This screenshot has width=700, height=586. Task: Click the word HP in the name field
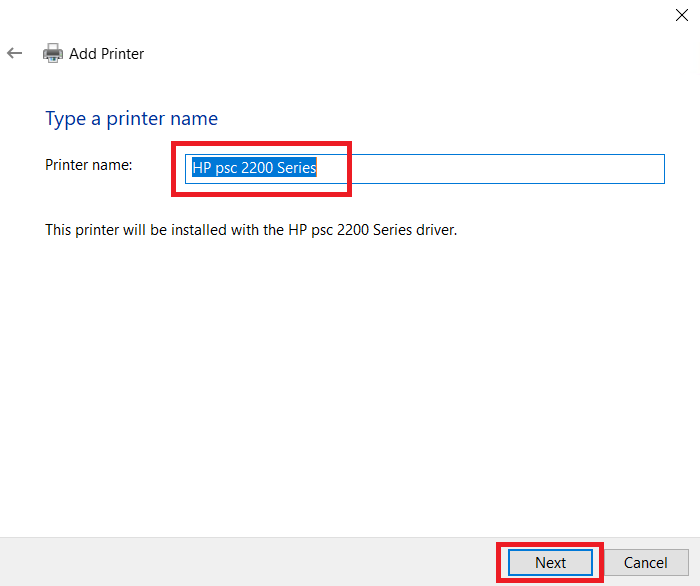coord(201,169)
